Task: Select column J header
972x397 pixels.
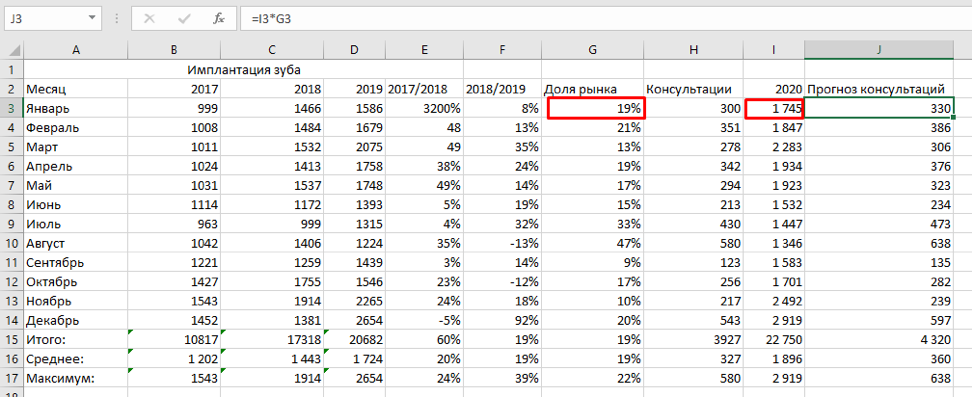Action: (879, 50)
